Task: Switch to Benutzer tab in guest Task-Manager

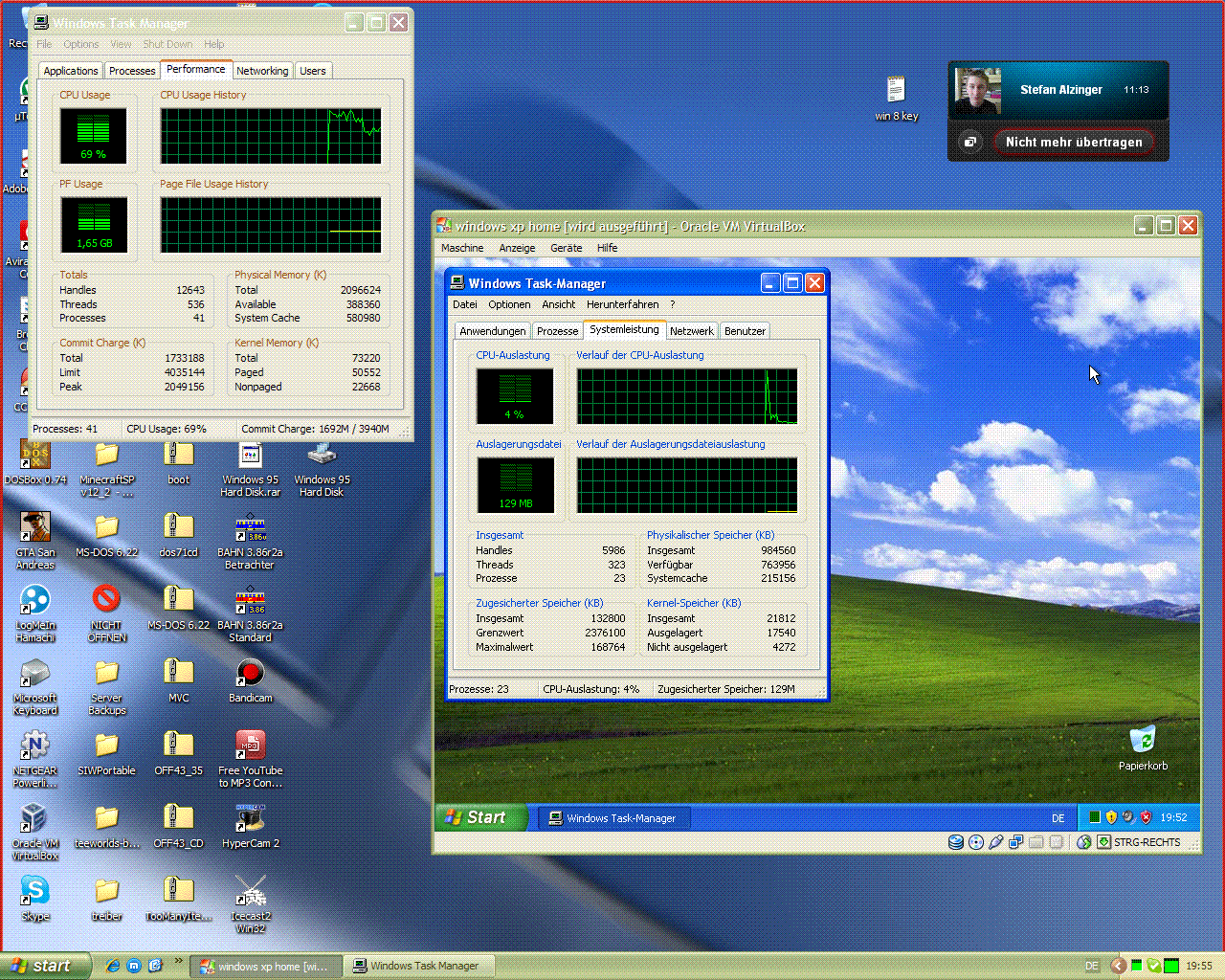Action: pos(745,331)
